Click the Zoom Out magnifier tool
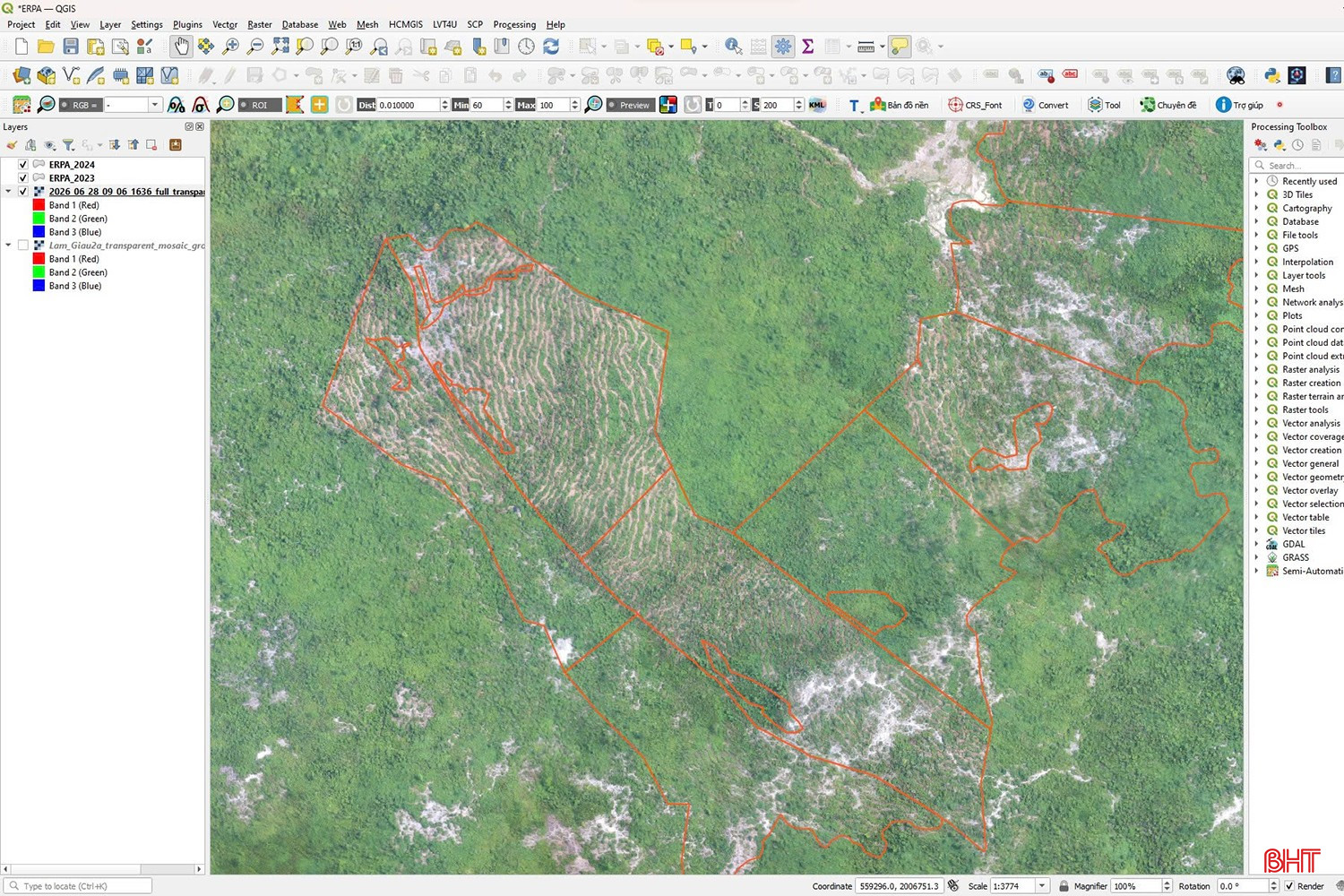Screen dimensions: 1344x896 (x=255, y=46)
